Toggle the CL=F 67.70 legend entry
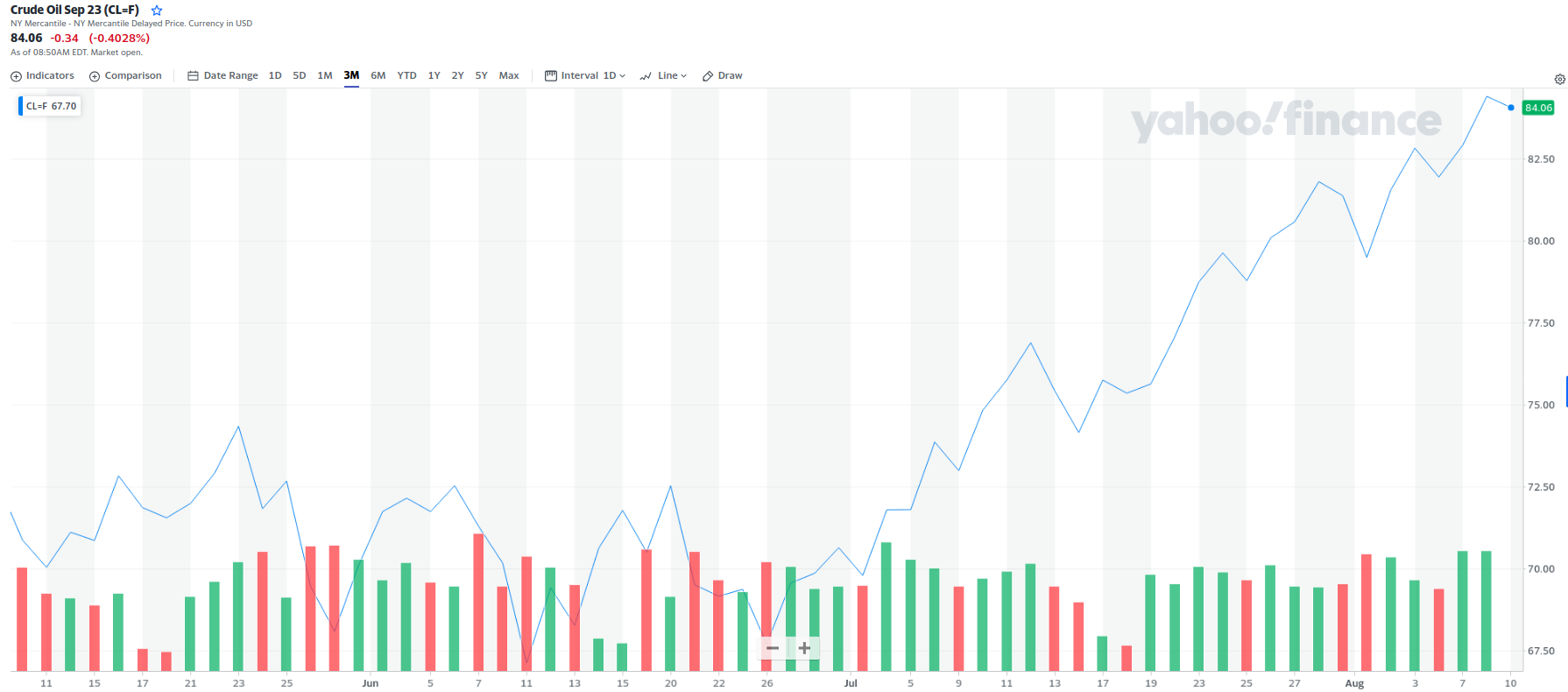The width and height of the screenshot is (1568, 692). [48, 105]
